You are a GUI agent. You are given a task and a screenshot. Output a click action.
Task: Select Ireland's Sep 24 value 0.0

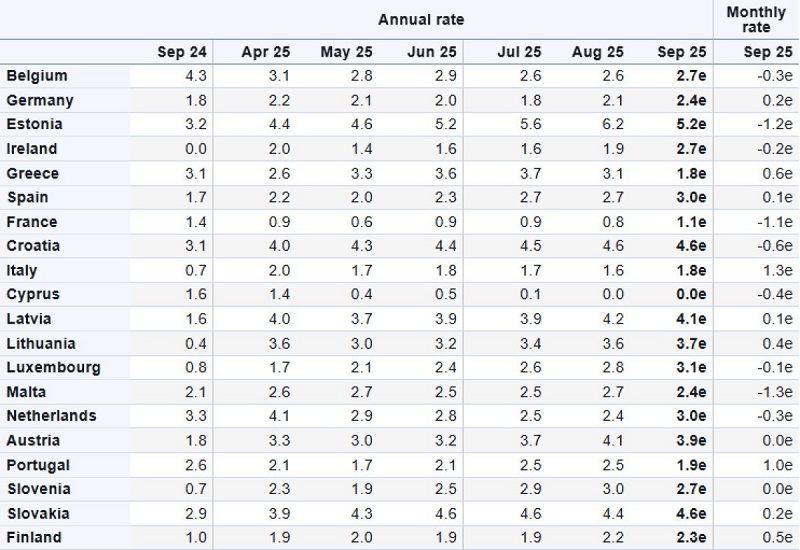pyautogui.click(x=197, y=149)
